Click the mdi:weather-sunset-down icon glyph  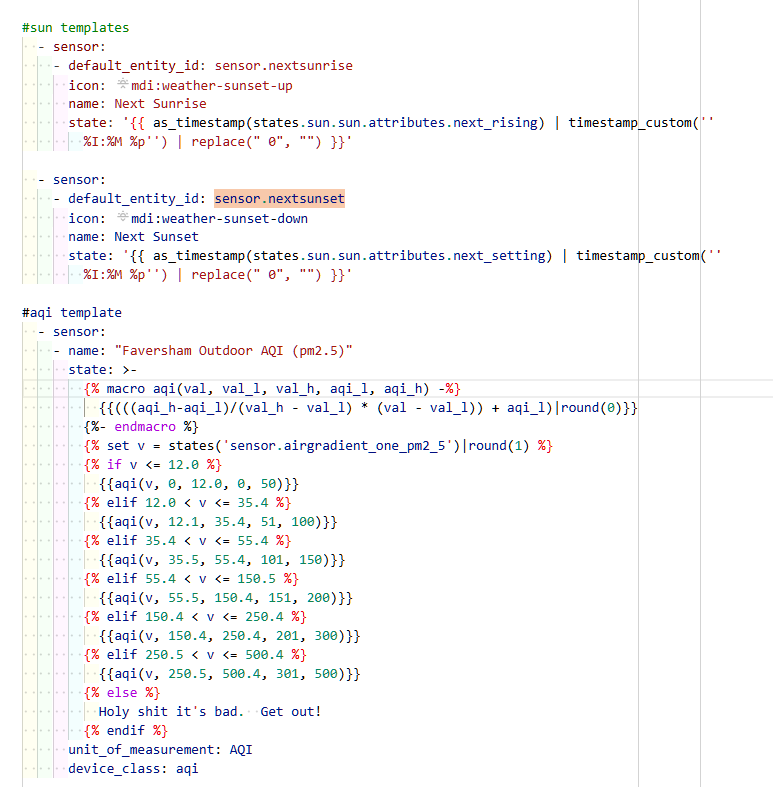(x=122, y=217)
